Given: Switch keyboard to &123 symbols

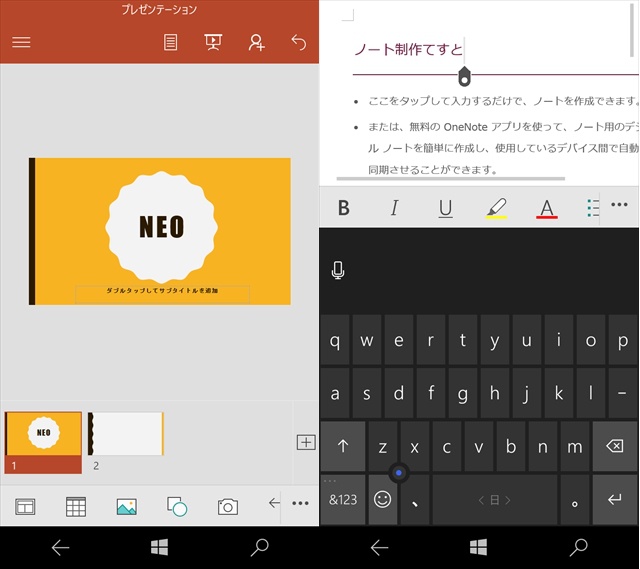Looking at the screenshot, I should tap(343, 499).
